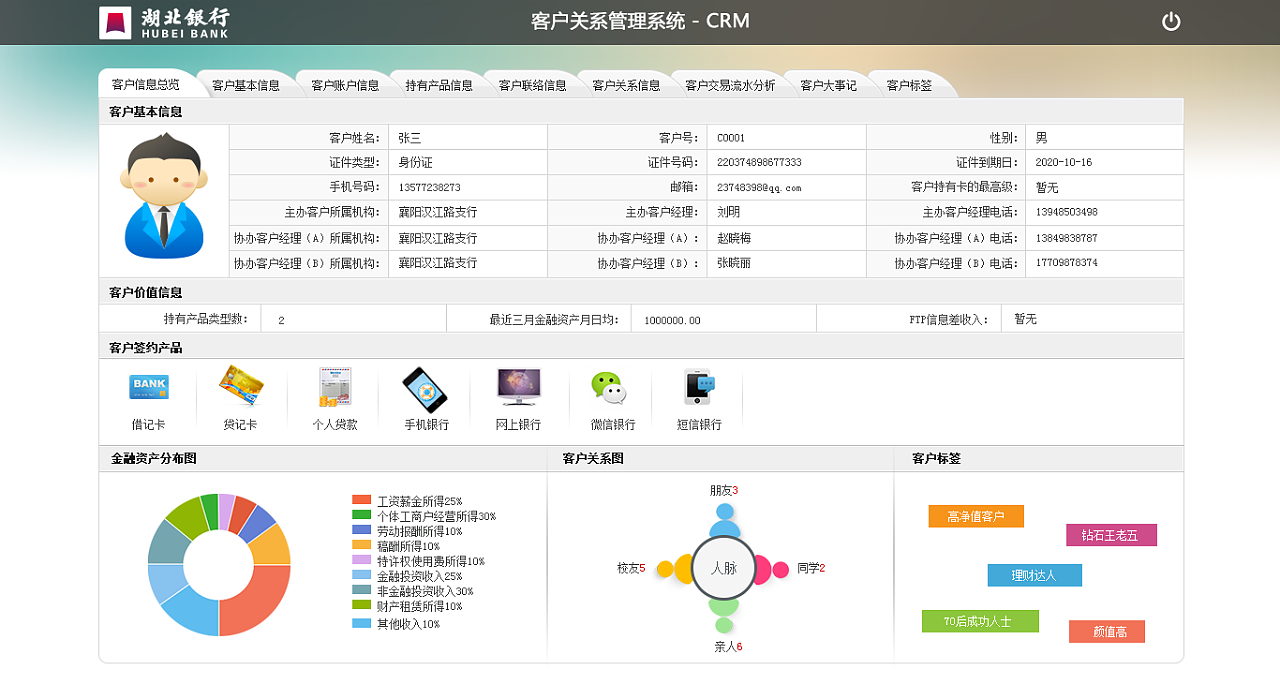Click the 朋友3 node in the relationship graph

(723, 516)
